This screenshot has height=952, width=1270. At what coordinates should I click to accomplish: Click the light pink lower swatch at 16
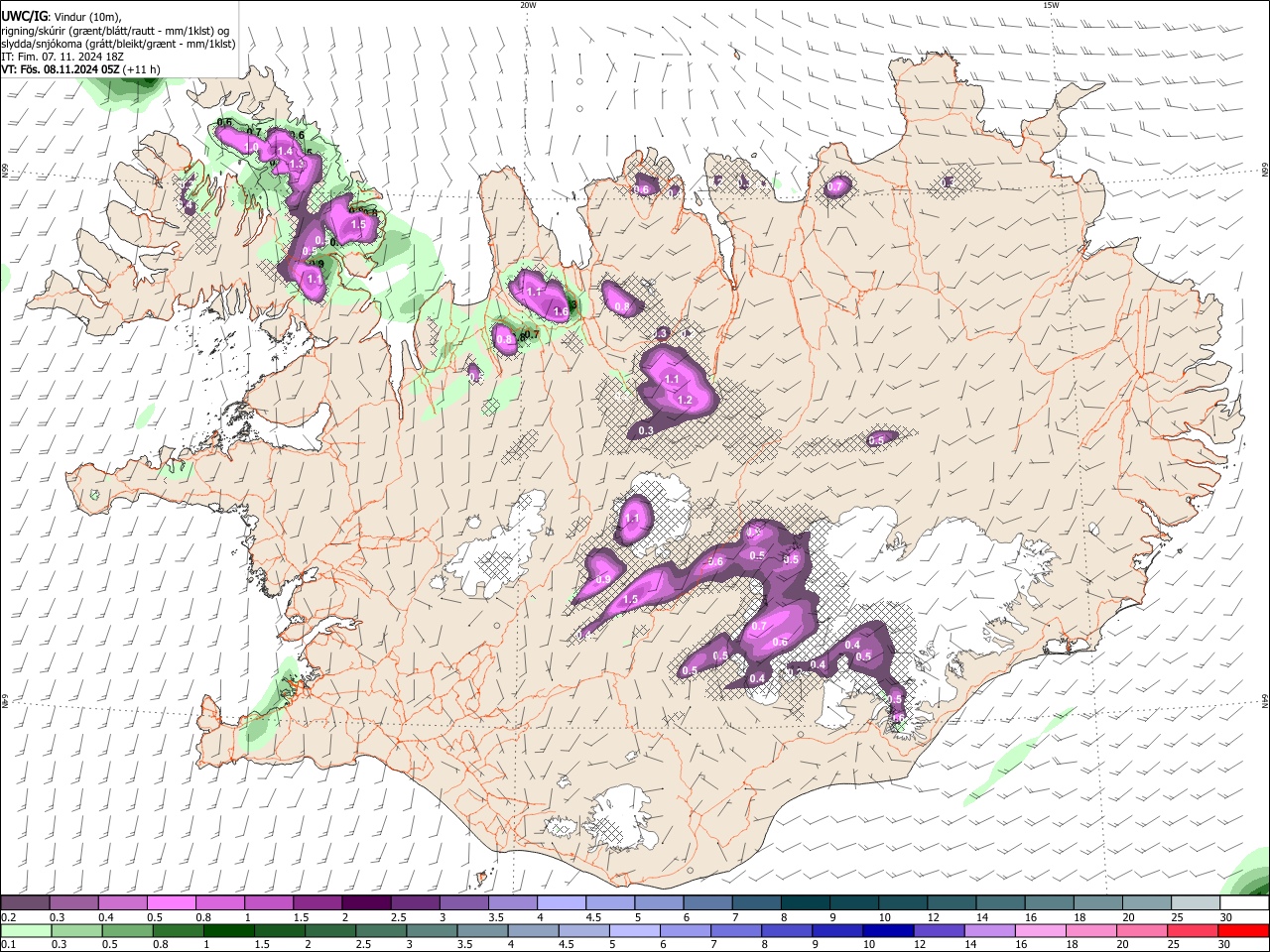click(1042, 930)
